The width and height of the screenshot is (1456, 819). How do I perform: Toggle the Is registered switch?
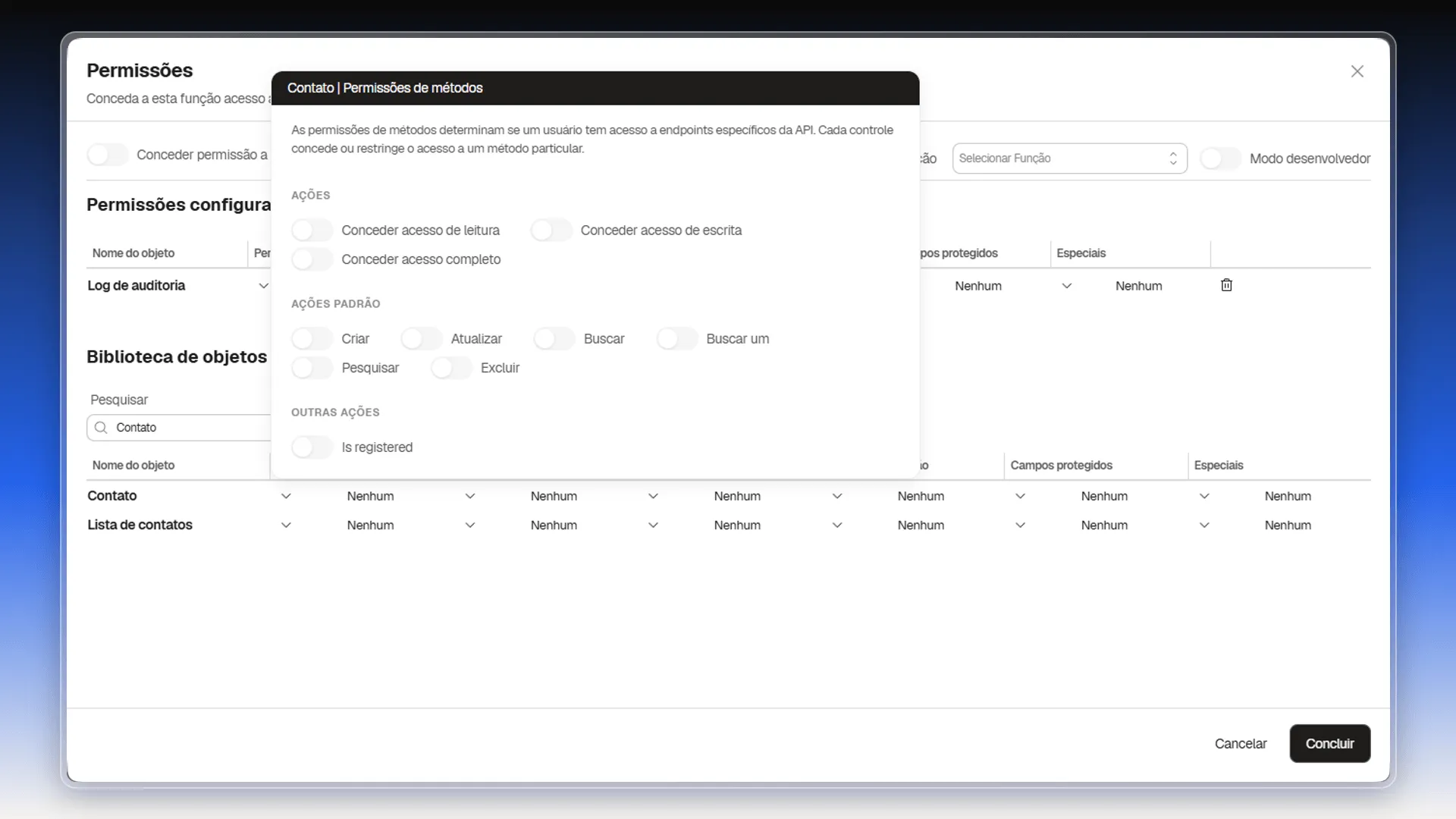point(312,447)
